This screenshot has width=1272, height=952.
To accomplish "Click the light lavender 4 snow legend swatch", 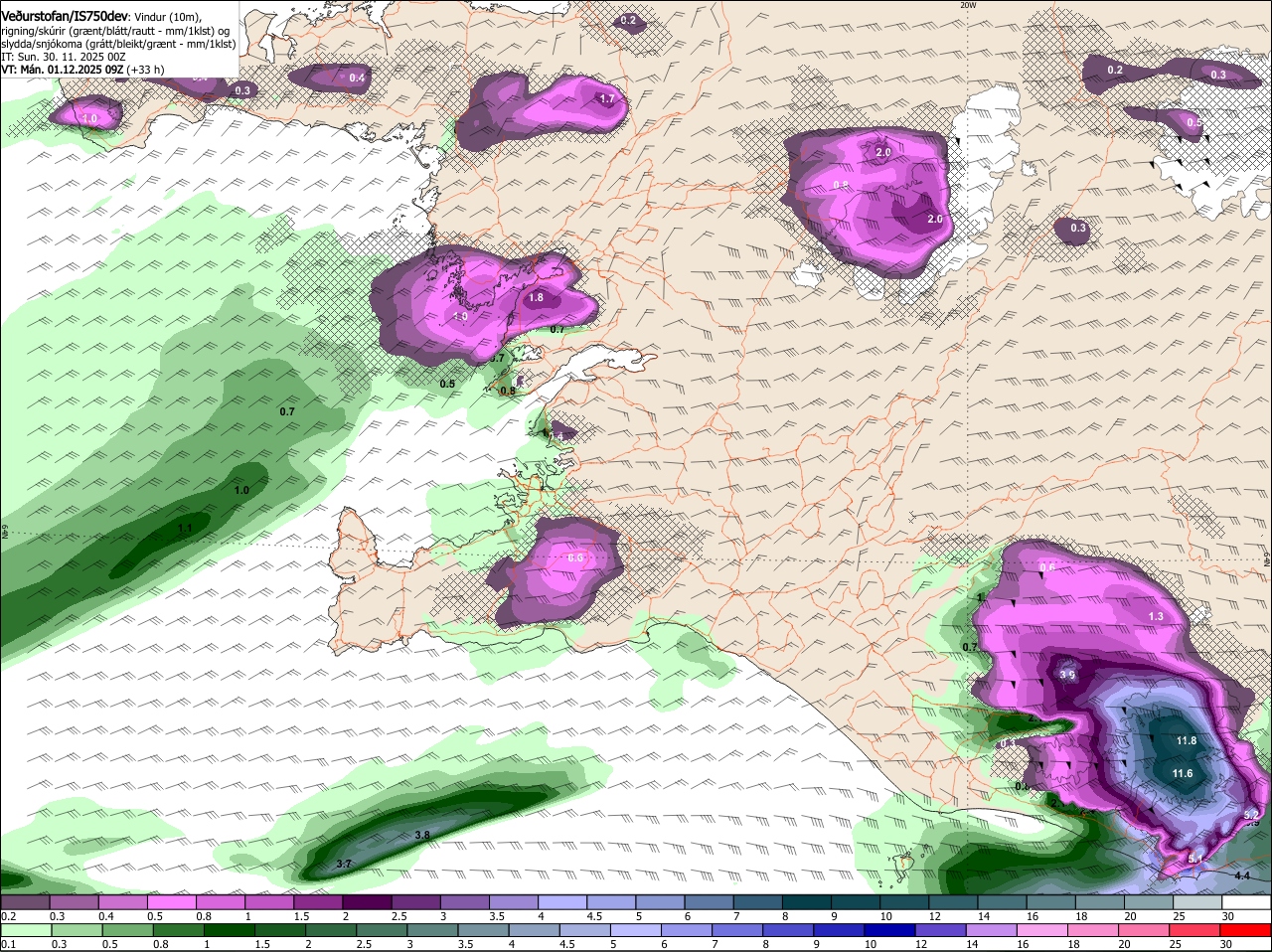I will (x=562, y=902).
